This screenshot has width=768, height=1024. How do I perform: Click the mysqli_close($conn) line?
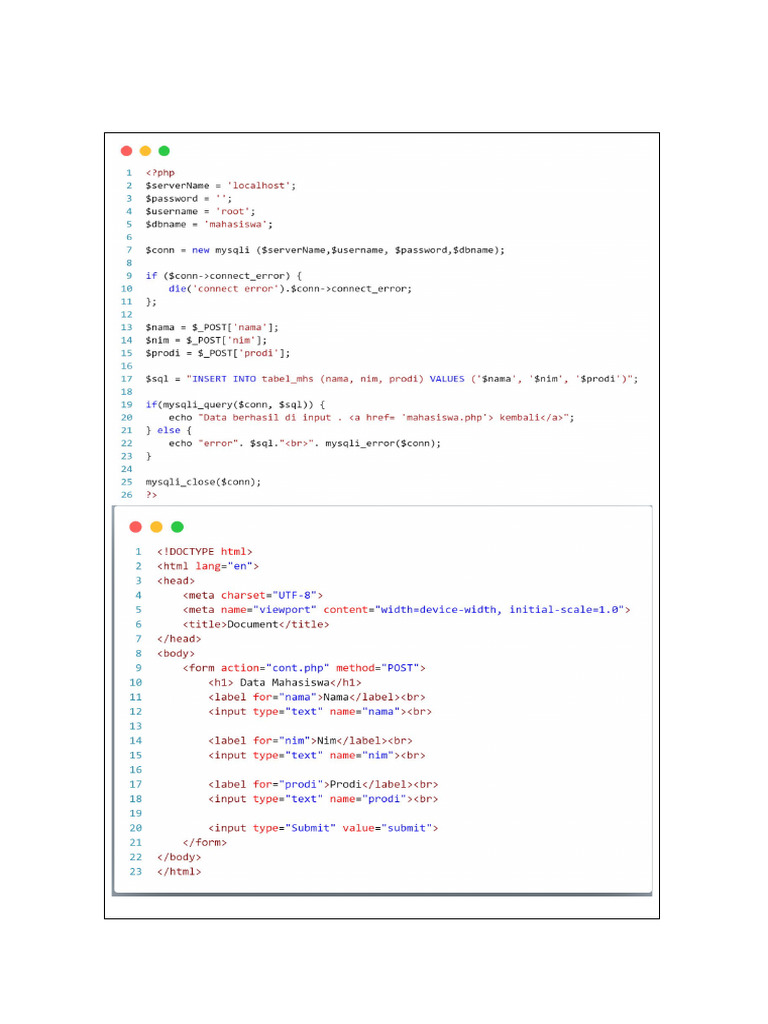point(203,482)
